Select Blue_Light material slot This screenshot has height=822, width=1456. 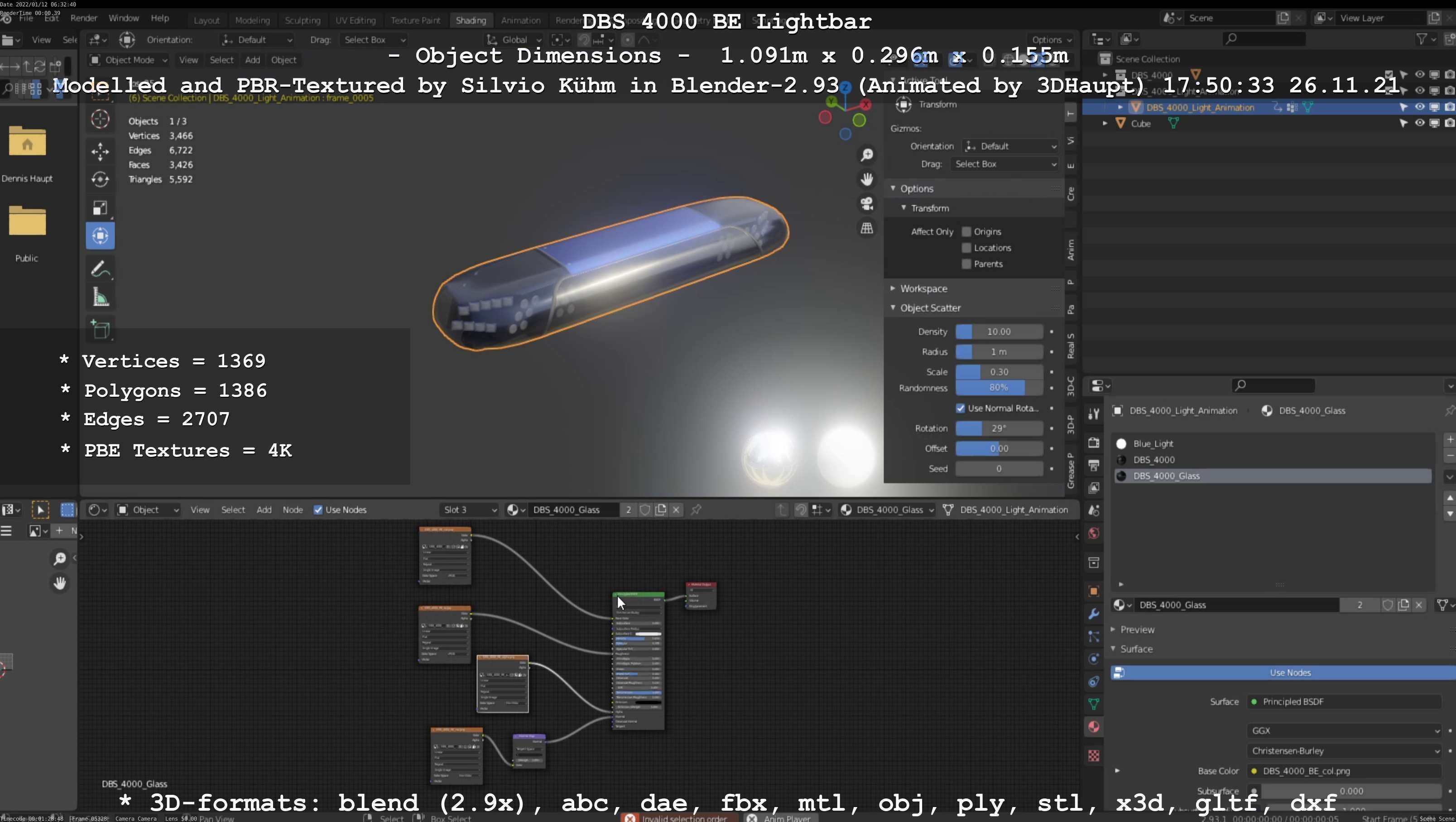pyautogui.click(x=1272, y=444)
